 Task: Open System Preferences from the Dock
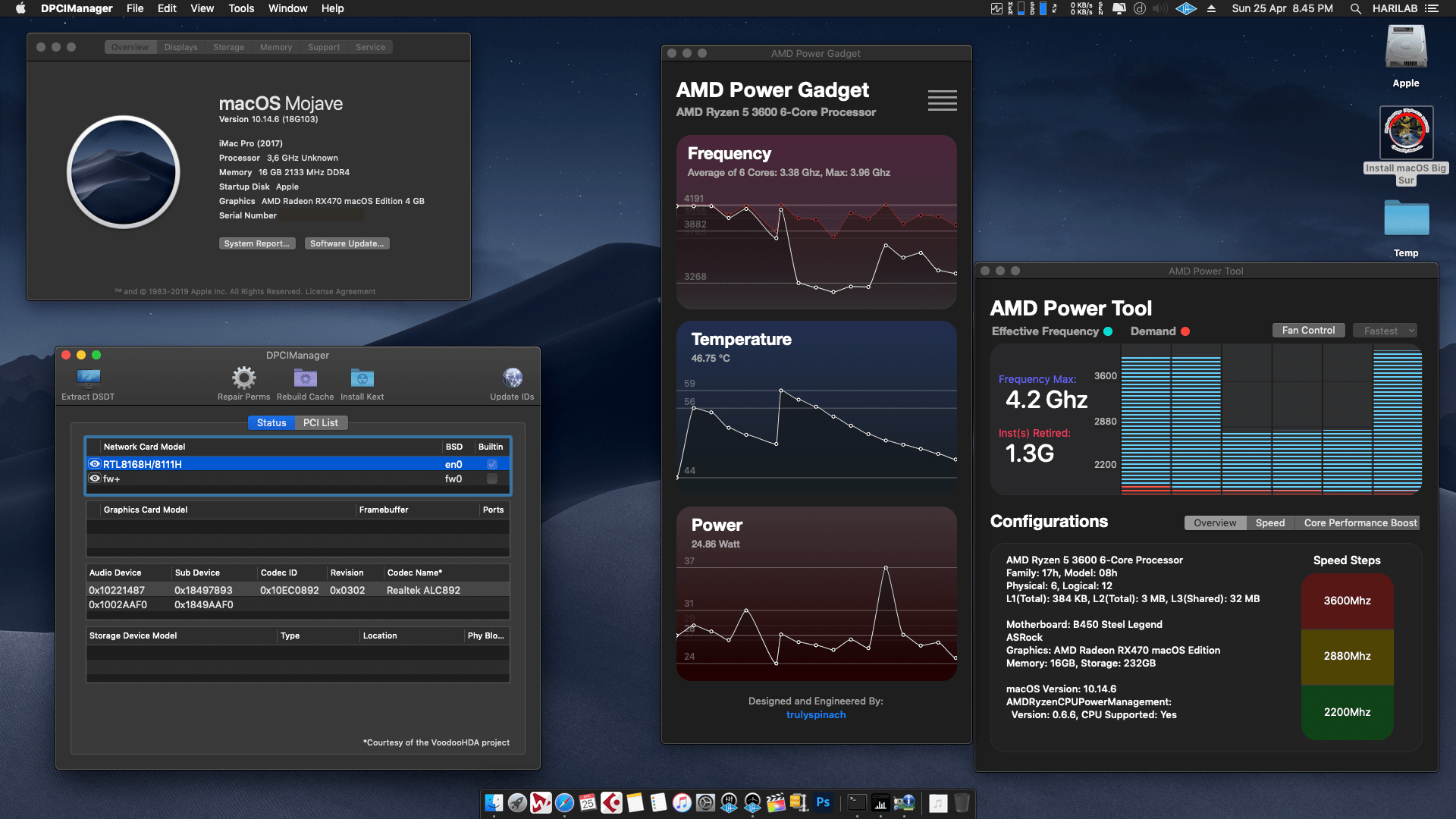click(x=705, y=802)
